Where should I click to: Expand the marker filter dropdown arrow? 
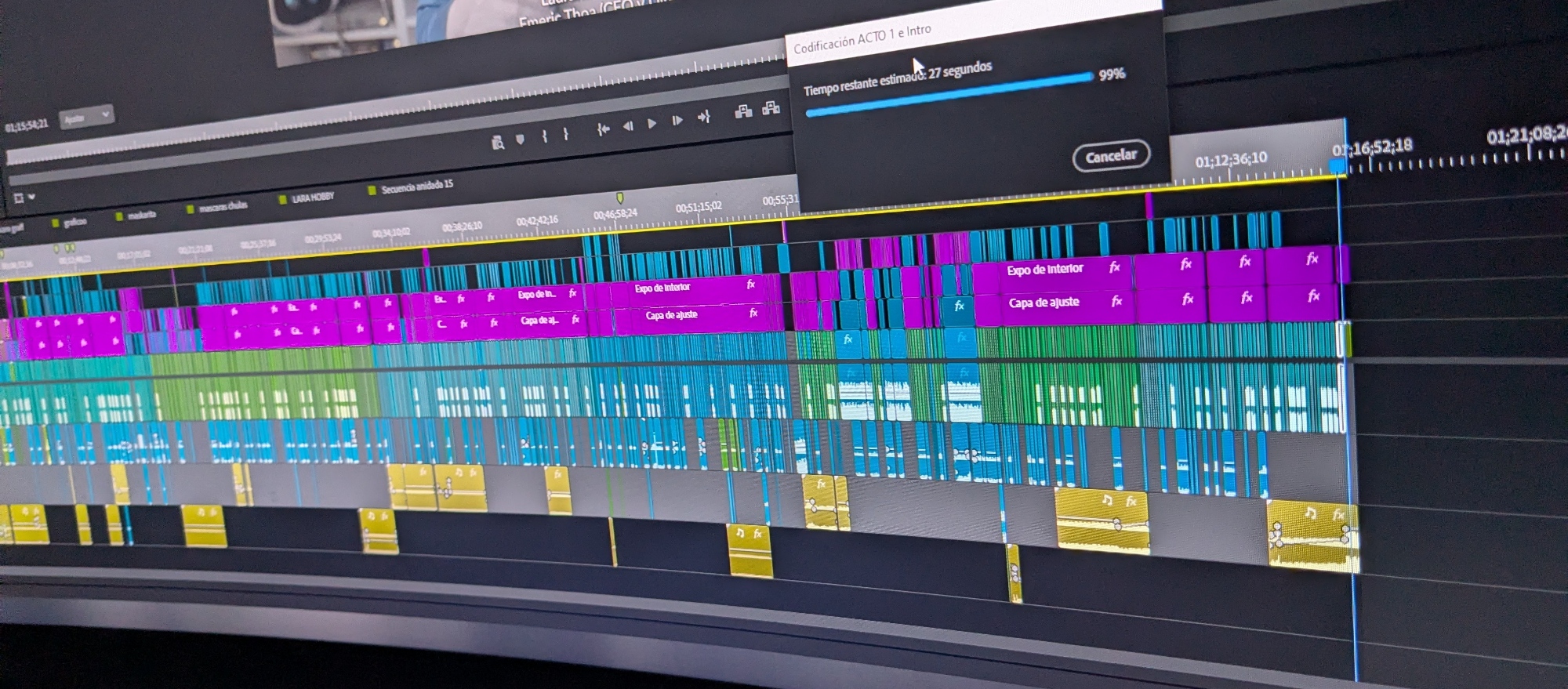coord(32,197)
